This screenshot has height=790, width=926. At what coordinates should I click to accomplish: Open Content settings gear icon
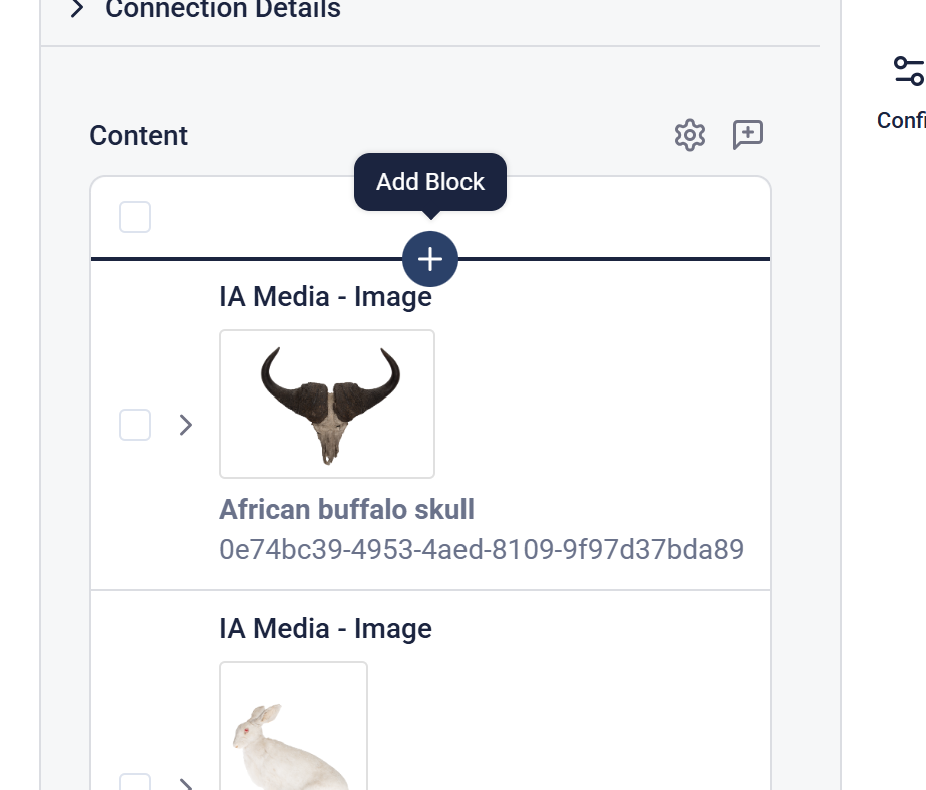pos(690,135)
